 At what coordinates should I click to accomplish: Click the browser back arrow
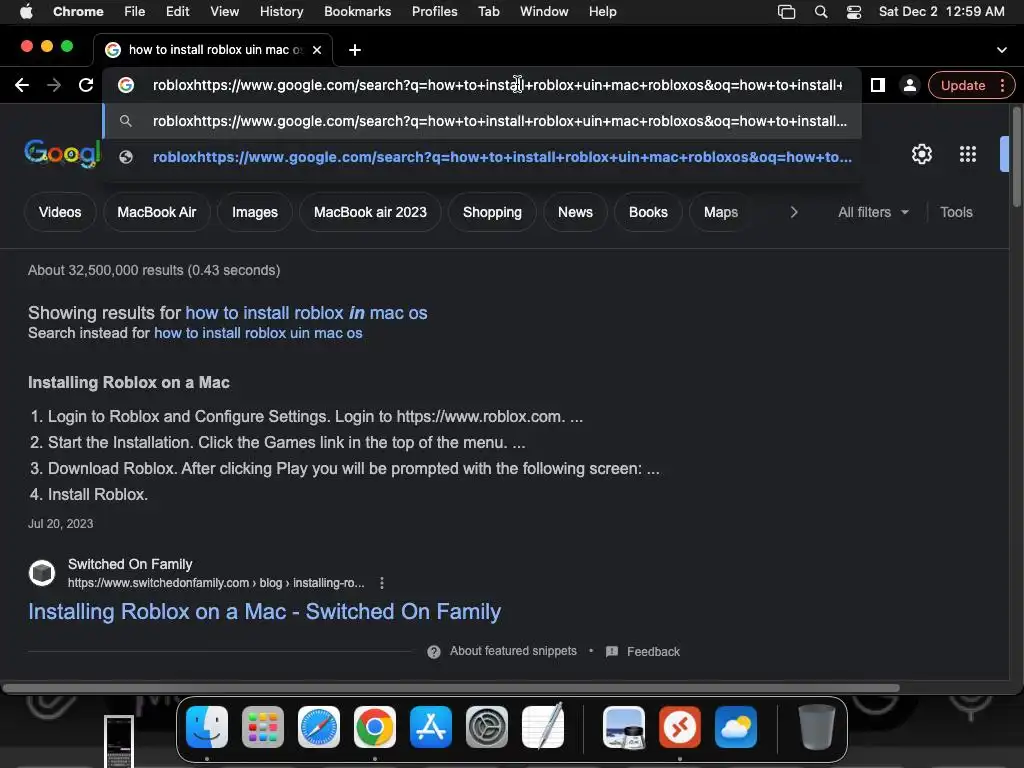pyautogui.click(x=22, y=85)
